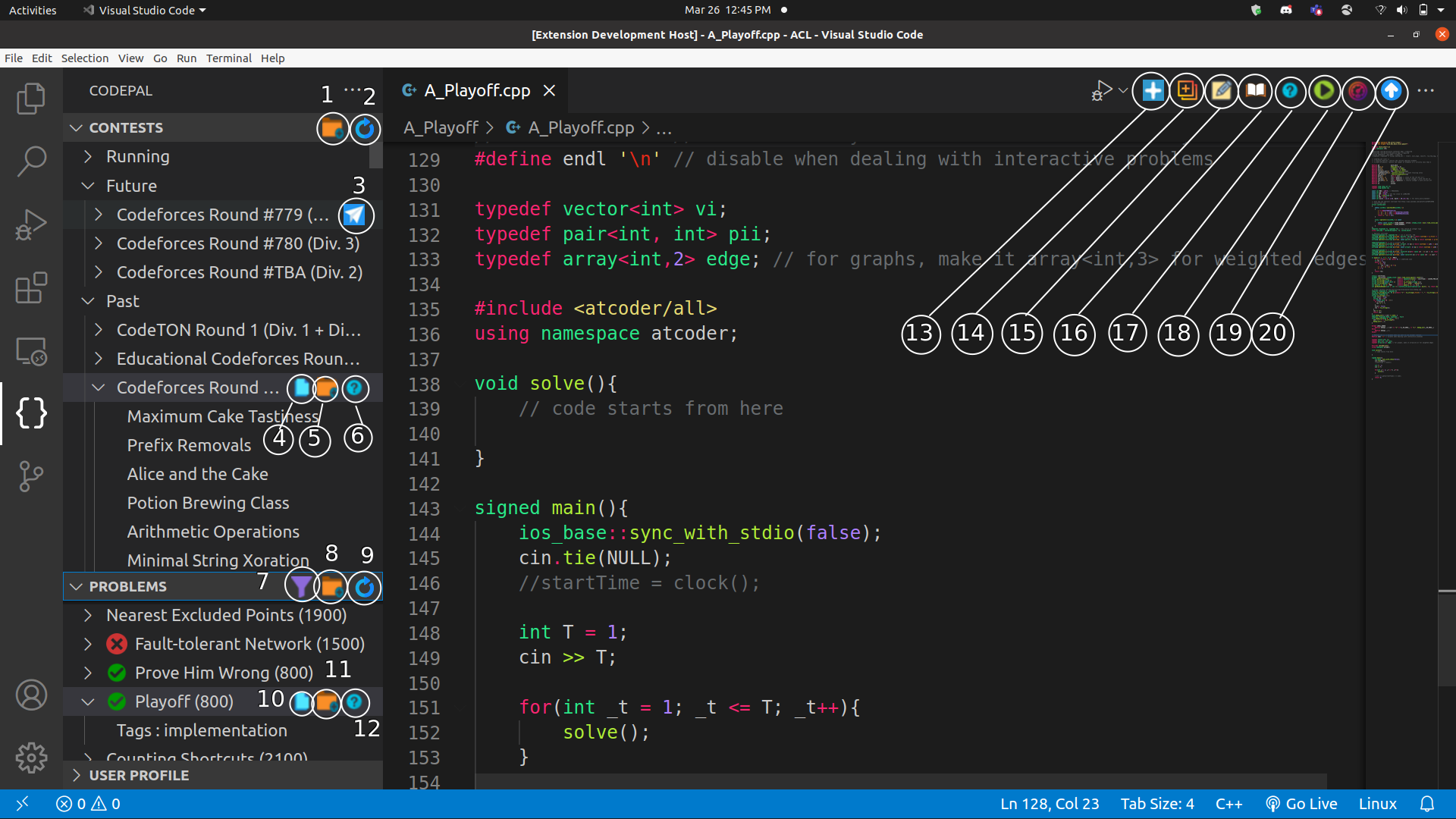
Task: Click paper-plane icon beside Codeforces Round #779
Action: coord(355,215)
